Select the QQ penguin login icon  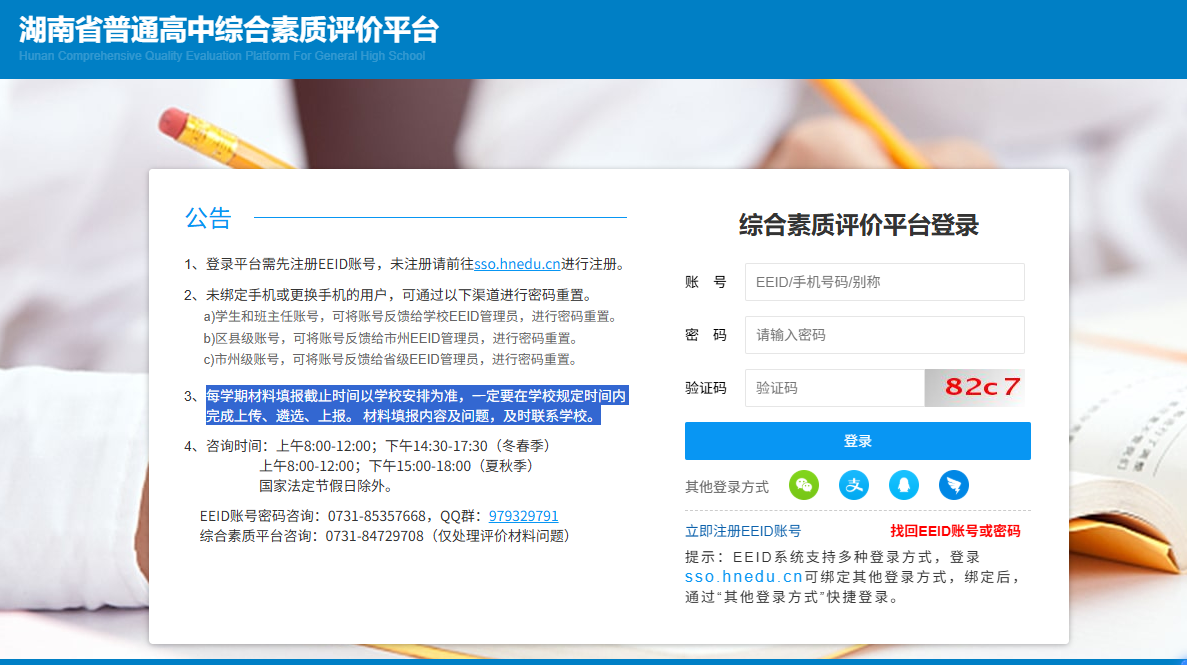coord(904,486)
